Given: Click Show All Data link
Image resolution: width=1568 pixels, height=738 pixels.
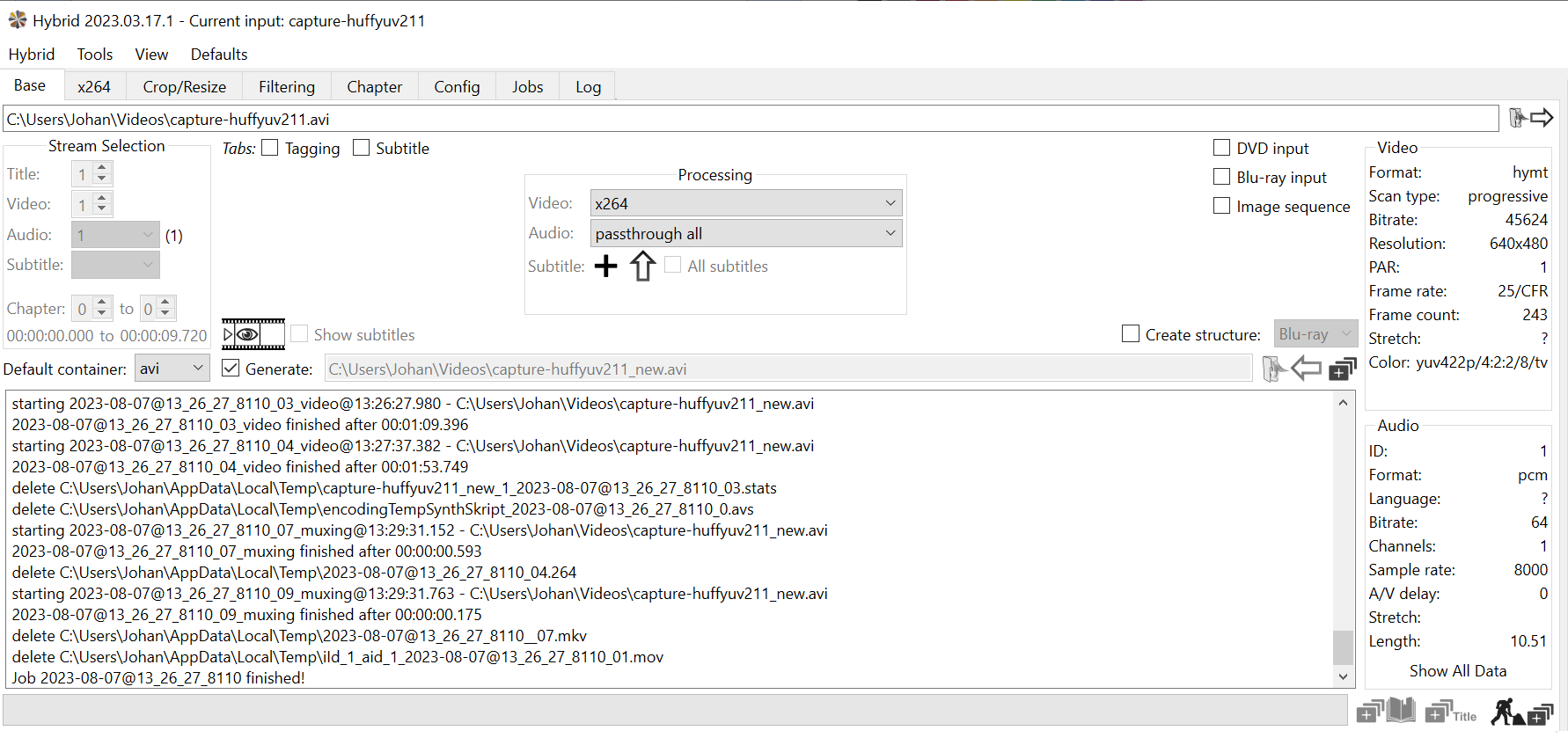Looking at the screenshot, I should tap(1457, 670).
